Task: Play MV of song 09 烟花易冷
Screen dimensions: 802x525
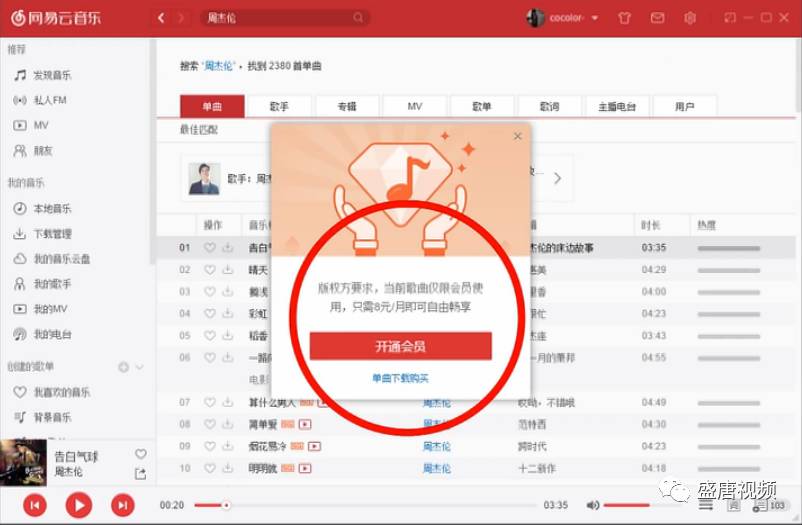Action: (x=314, y=446)
